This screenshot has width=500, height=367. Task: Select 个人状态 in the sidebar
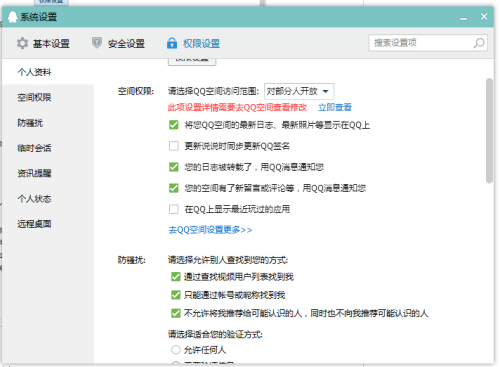pyautogui.click(x=48, y=199)
